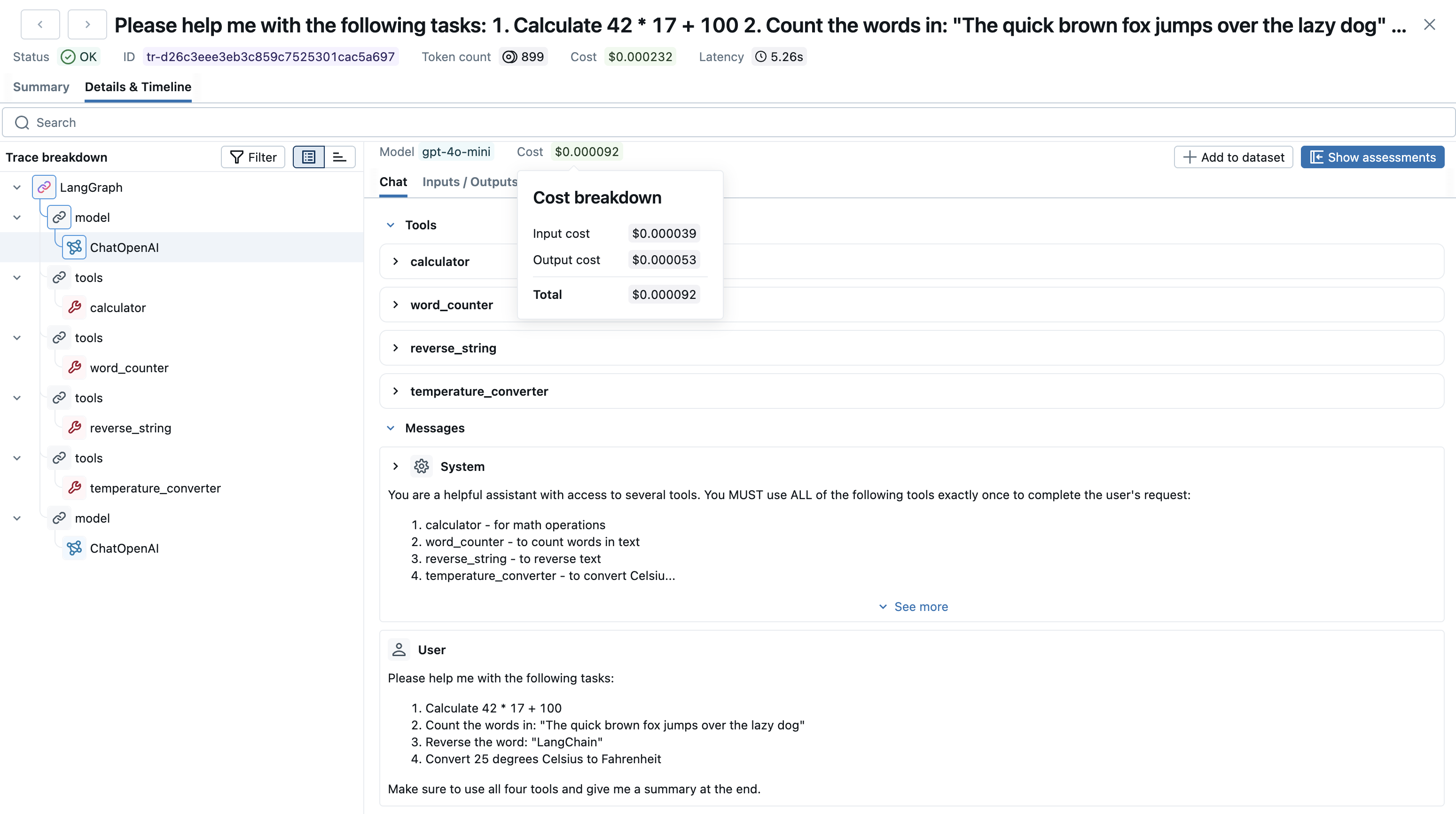The width and height of the screenshot is (1456, 814).
Task: Collapse the LangGraph tree node
Action: point(17,187)
